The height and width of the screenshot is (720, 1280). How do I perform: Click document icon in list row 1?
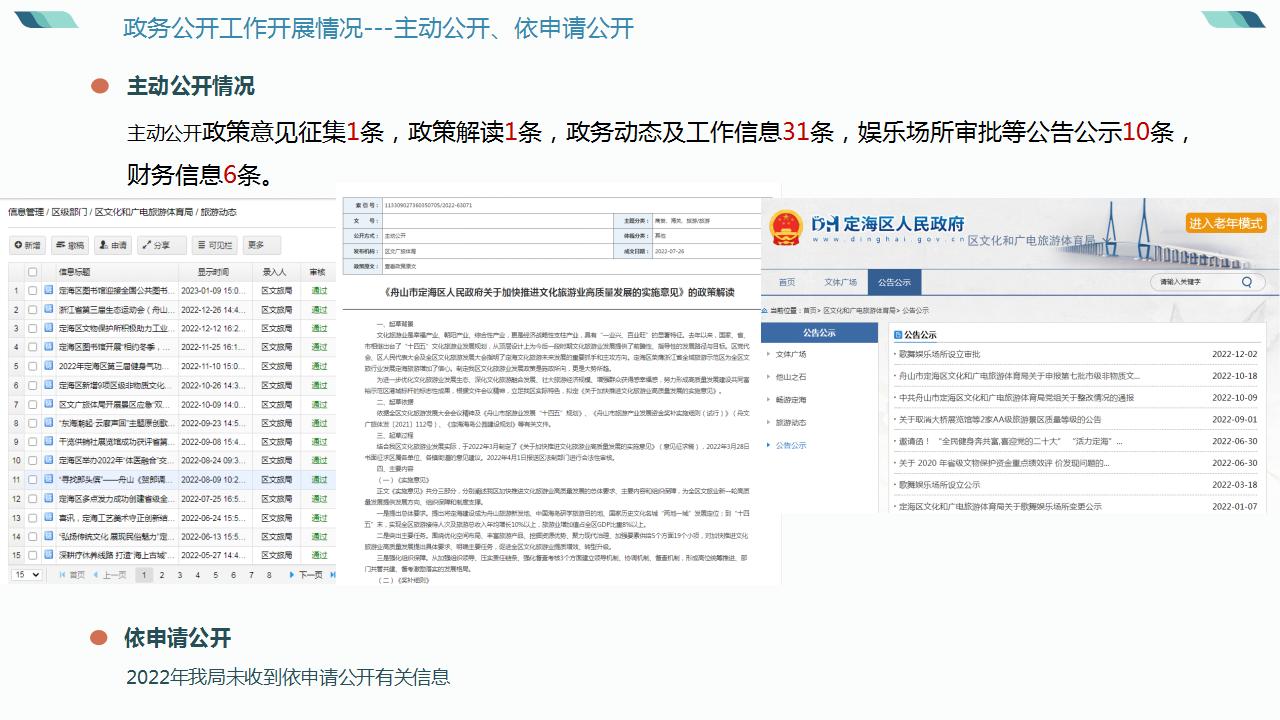point(48,291)
